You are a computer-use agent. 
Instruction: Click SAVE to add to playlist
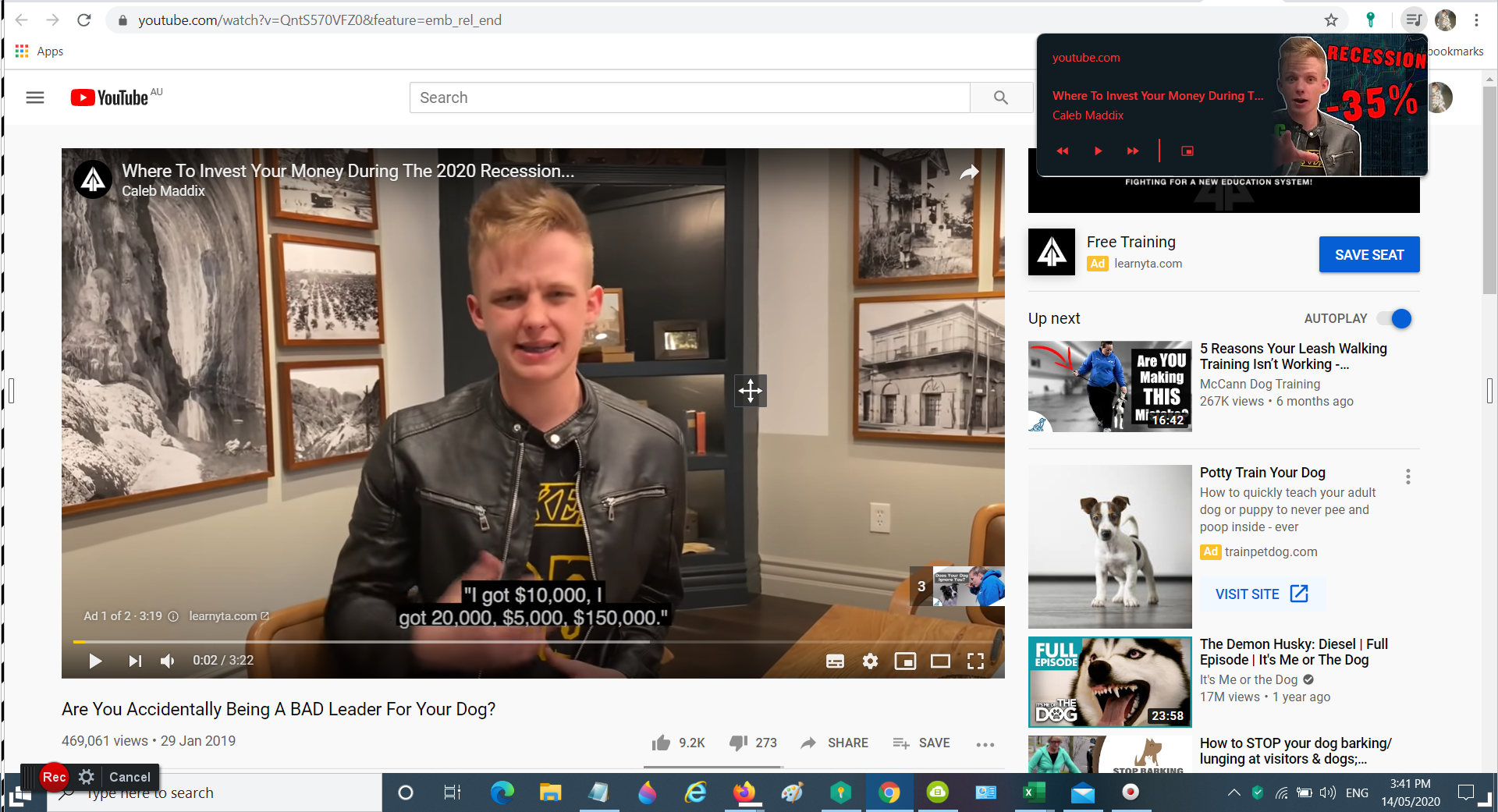pos(921,743)
